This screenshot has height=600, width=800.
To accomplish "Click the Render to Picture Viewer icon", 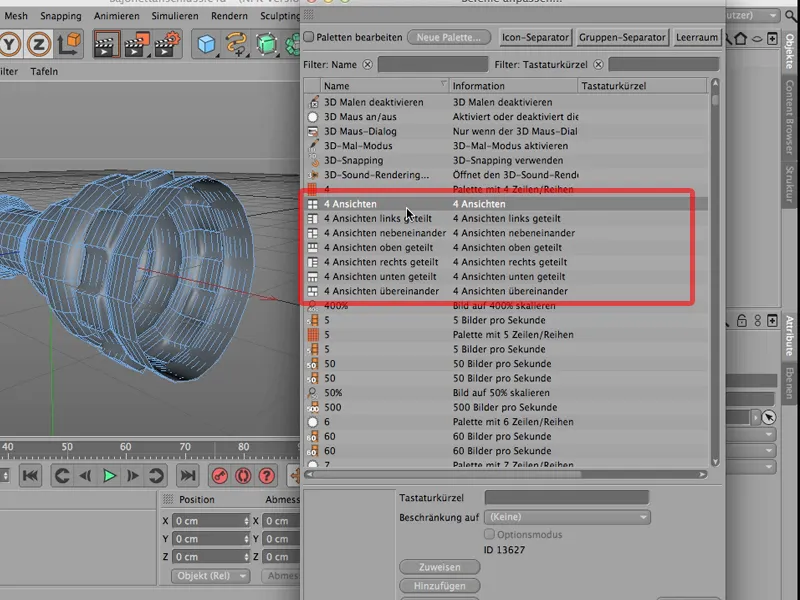I will (136, 44).
